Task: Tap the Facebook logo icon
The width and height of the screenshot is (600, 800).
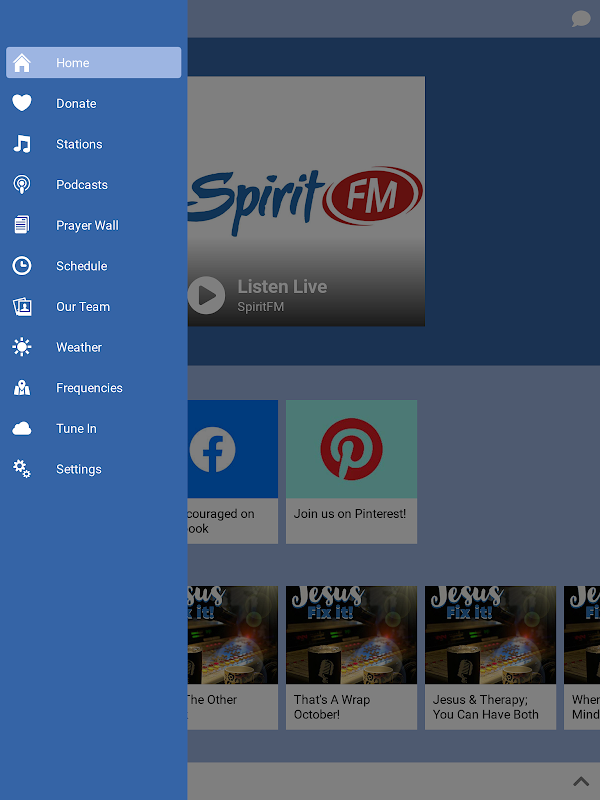Action: [x=212, y=449]
